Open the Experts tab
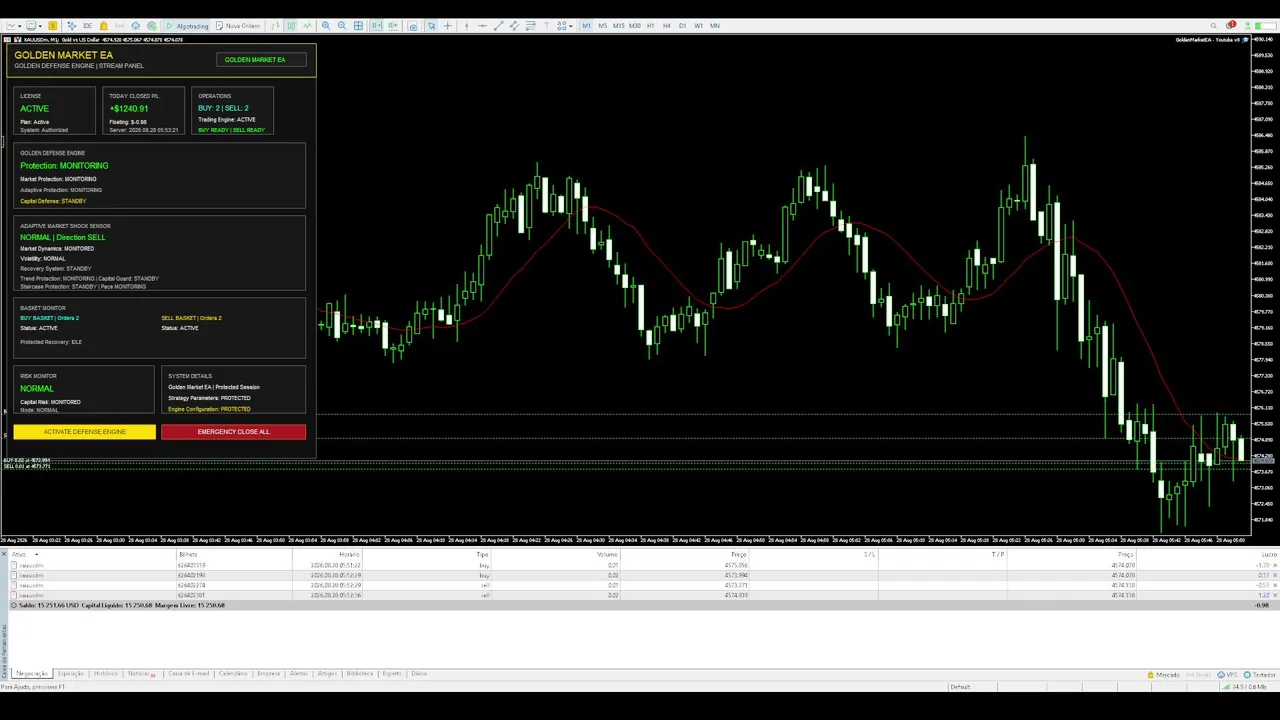The image size is (1280, 720). click(x=392, y=673)
